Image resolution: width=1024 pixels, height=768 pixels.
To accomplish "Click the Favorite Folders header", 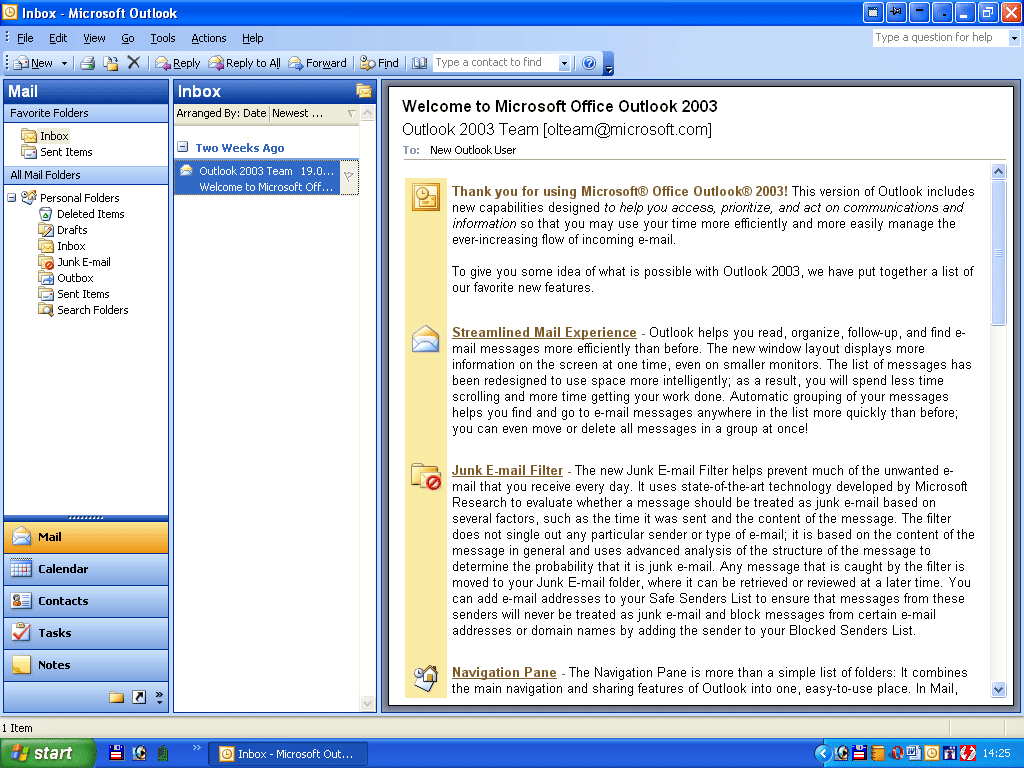I will point(86,113).
